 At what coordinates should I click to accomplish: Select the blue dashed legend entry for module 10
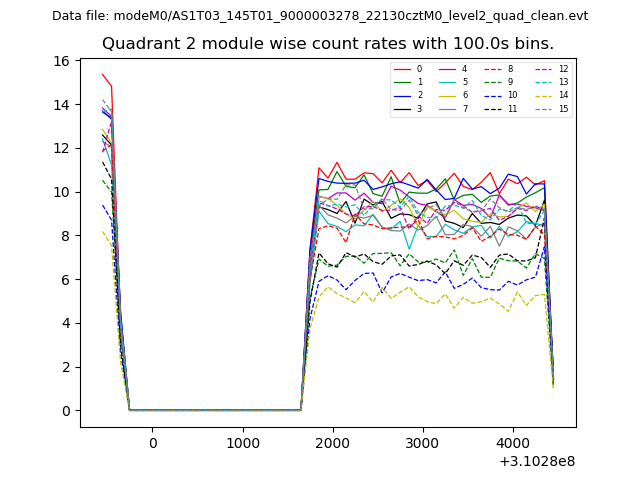493,95
